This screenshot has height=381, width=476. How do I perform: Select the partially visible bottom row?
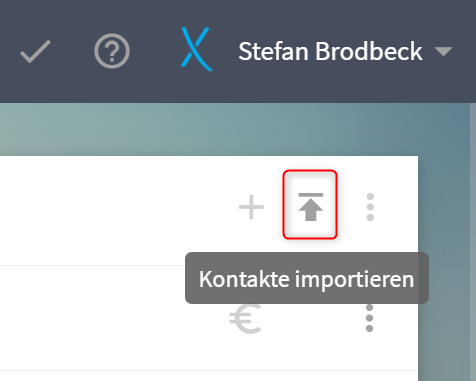tap(209, 376)
